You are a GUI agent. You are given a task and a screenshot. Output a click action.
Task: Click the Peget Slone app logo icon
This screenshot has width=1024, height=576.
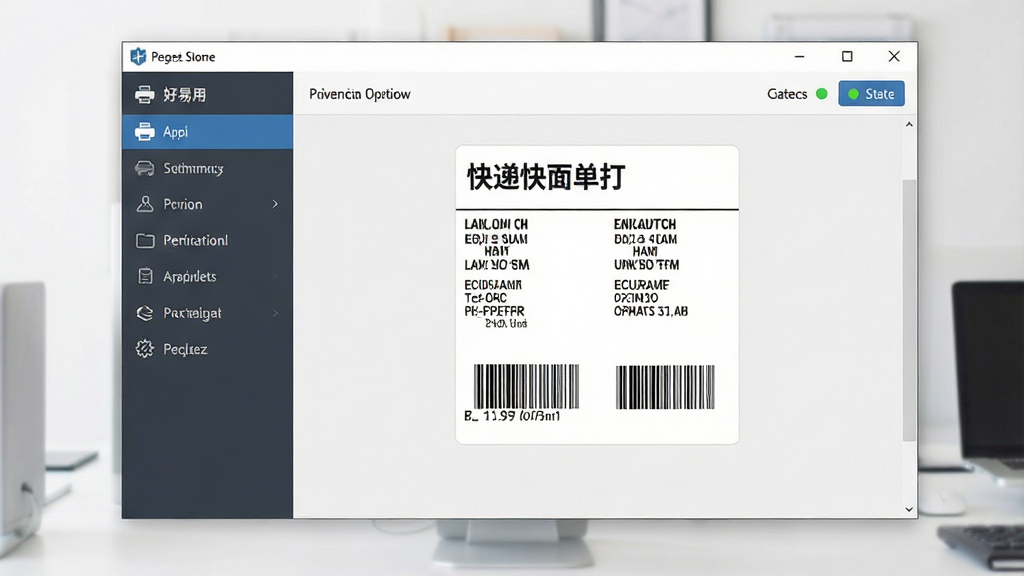point(138,57)
